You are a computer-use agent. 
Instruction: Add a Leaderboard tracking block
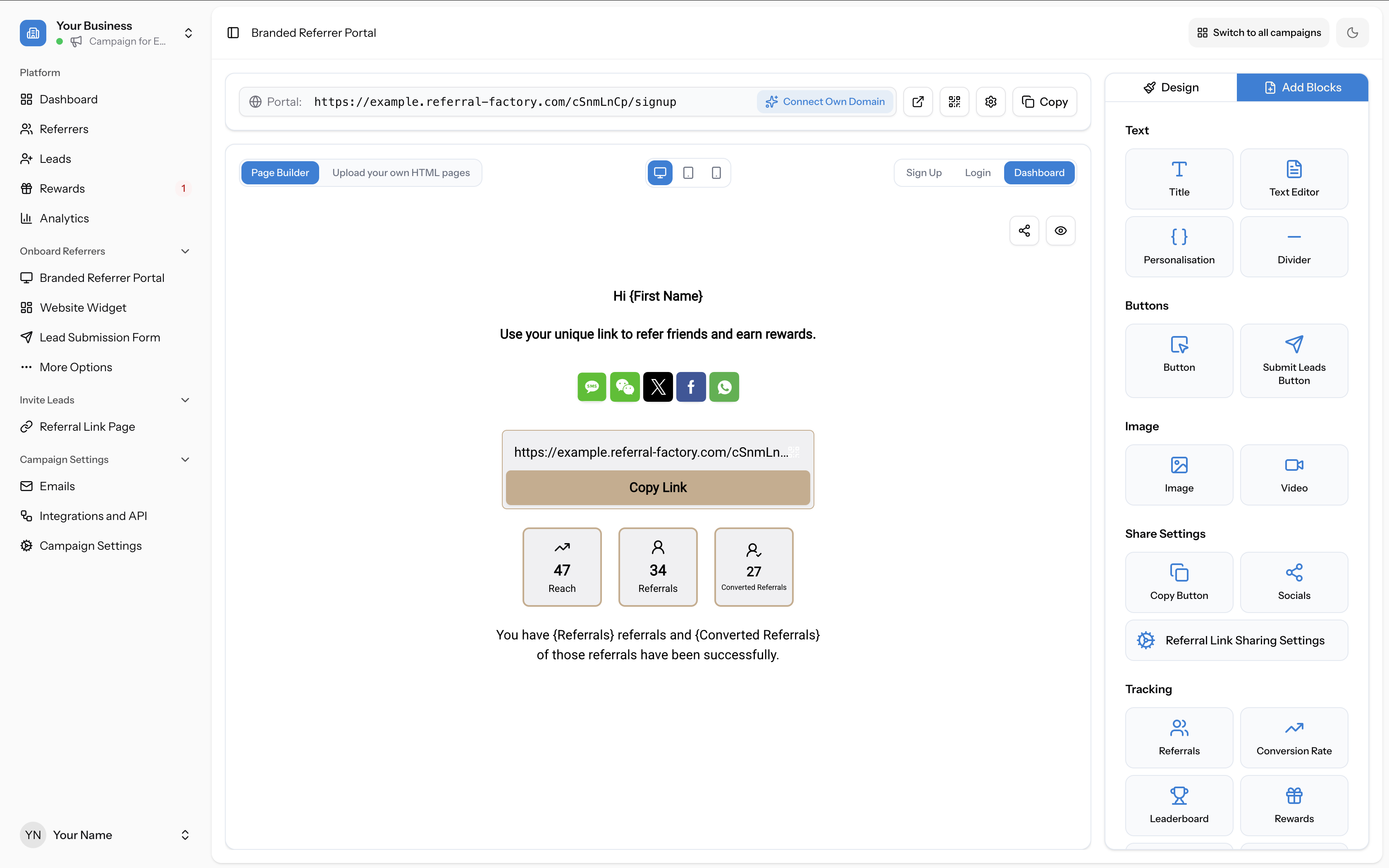pos(1179,805)
